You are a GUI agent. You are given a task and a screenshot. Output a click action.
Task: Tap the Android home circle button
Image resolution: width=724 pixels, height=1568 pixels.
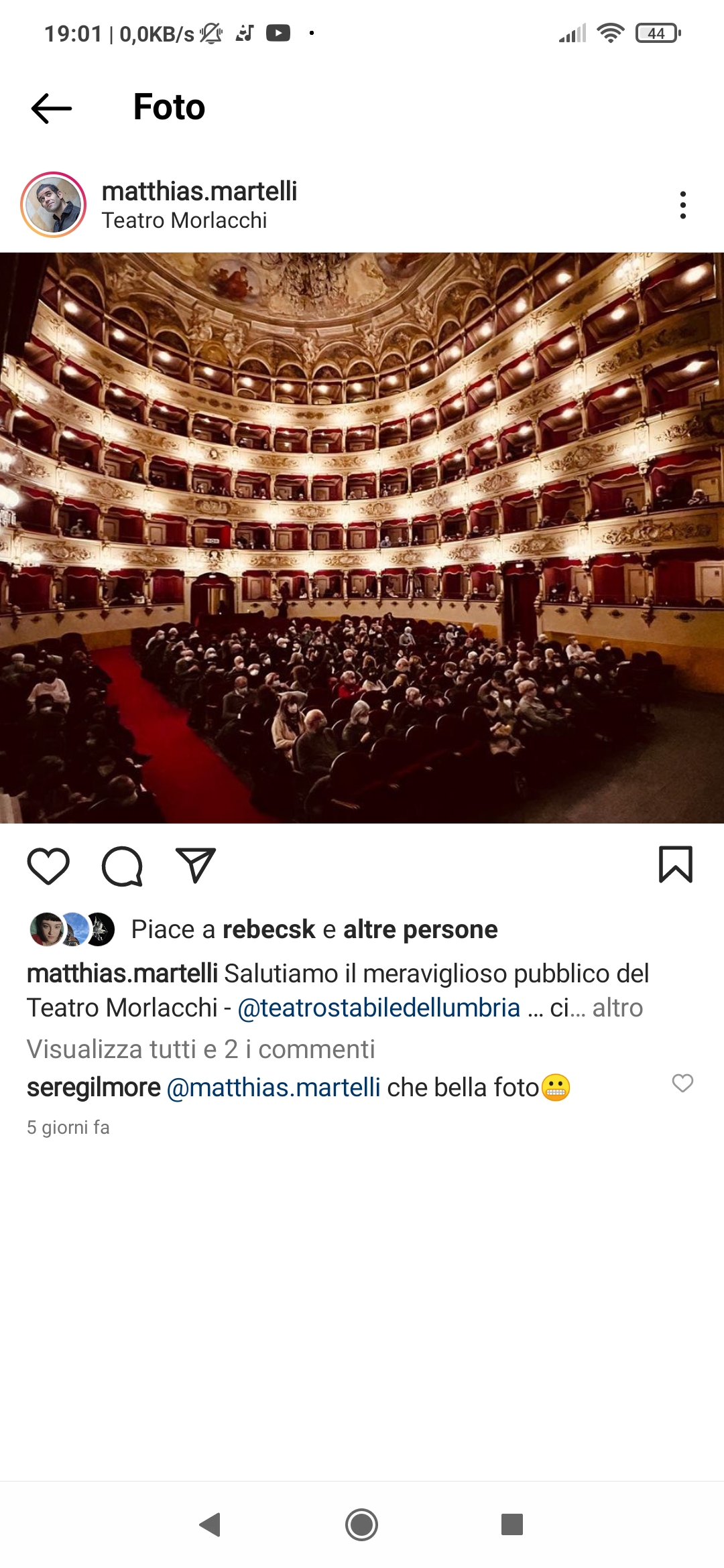click(x=362, y=1524)
